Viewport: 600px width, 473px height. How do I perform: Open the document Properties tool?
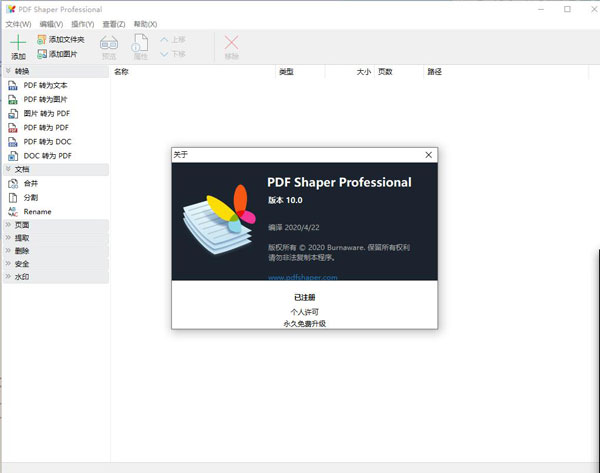point(140,47)
